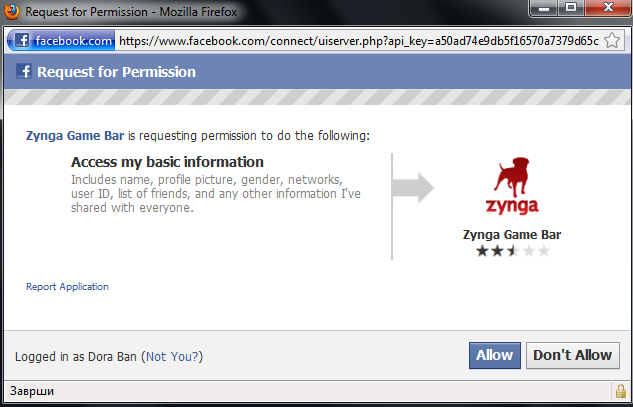Click the gray arrow pointing to Zynga
Screen dimensions: 633x407
click(413, 187)
